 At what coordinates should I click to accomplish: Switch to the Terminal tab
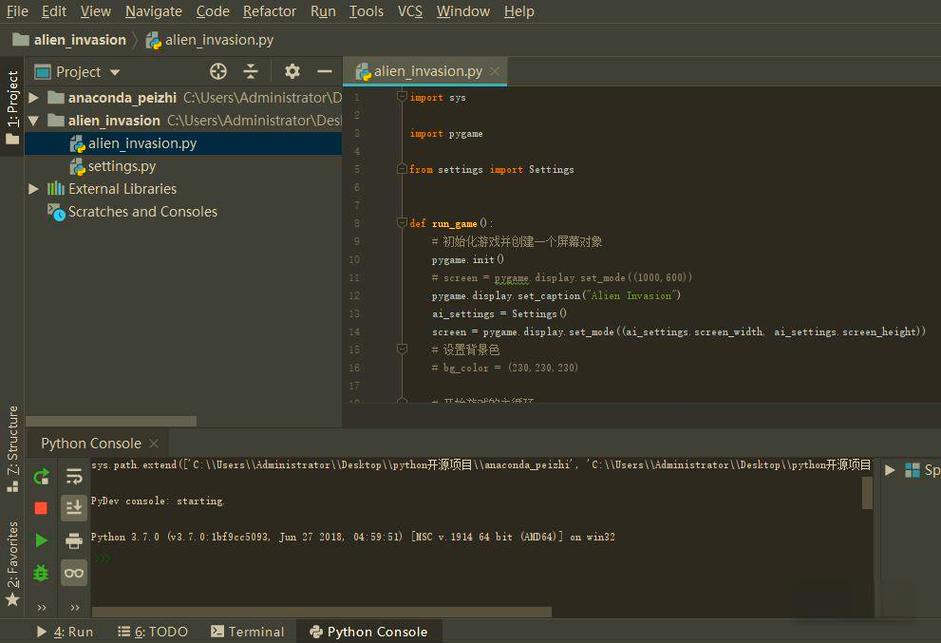coord(247,631)
